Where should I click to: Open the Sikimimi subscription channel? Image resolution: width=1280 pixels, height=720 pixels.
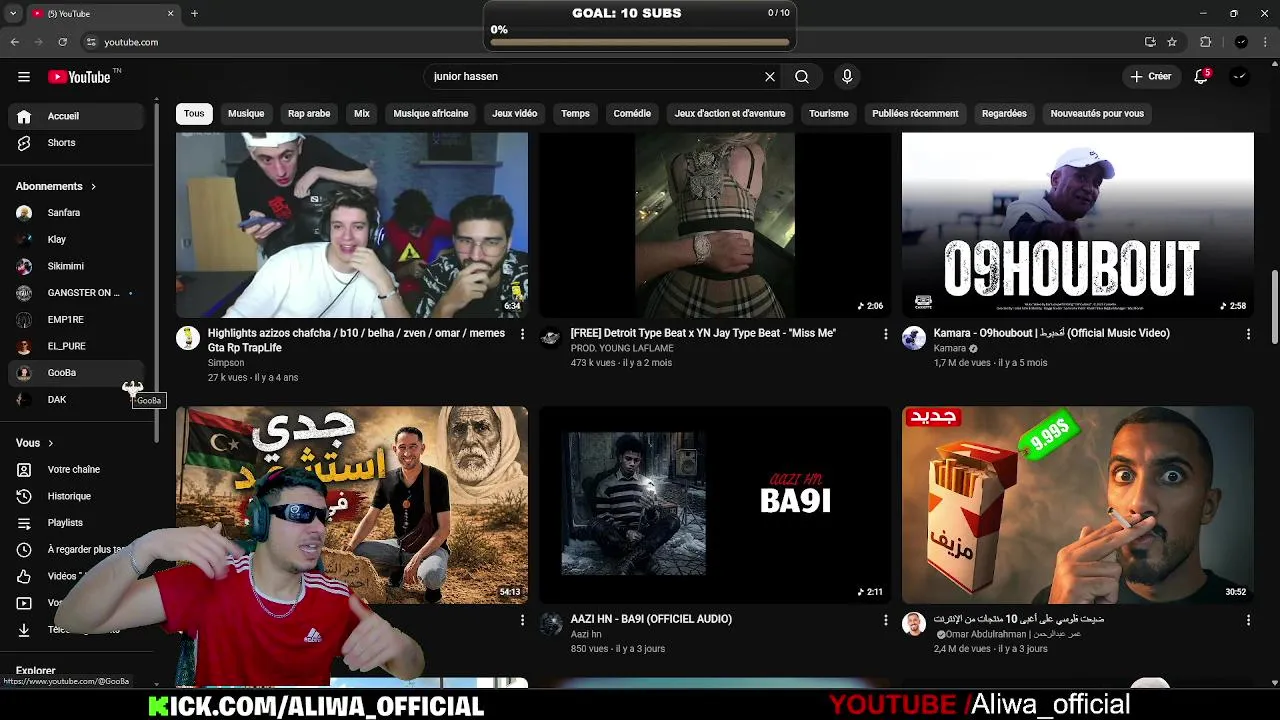(76, 266)
